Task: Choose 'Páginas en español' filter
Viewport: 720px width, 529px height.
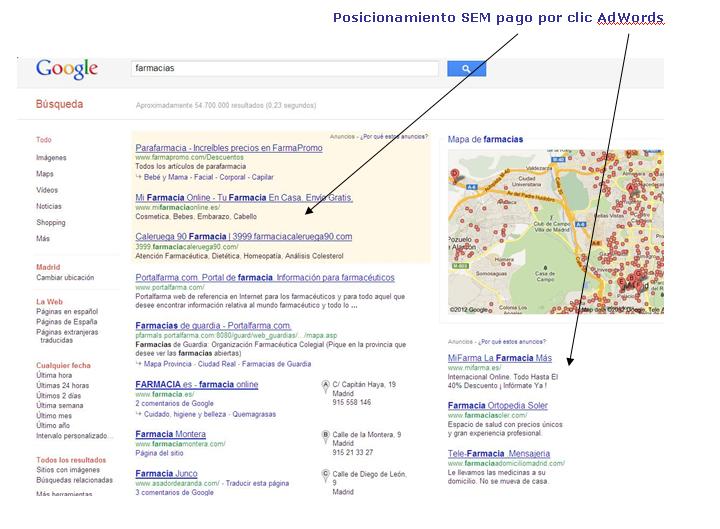Action: pos(67,311)
